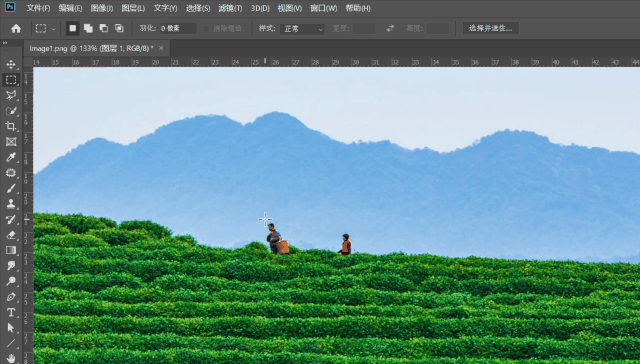Select the Move tool
640x364 pixels.
(x=11, y=64)
